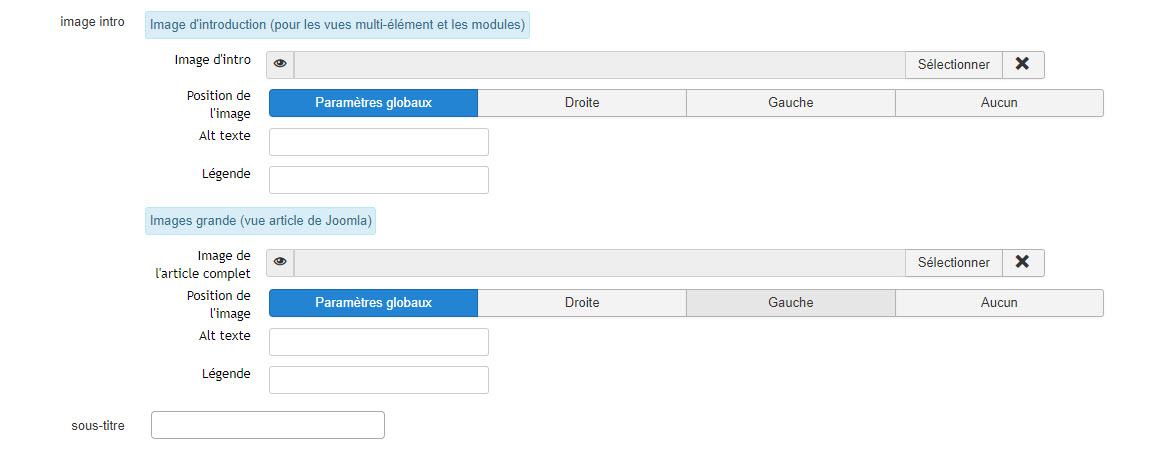Choose Aucun for full article image position
Screen dimensions: 1152x451
tap(999, 303)
